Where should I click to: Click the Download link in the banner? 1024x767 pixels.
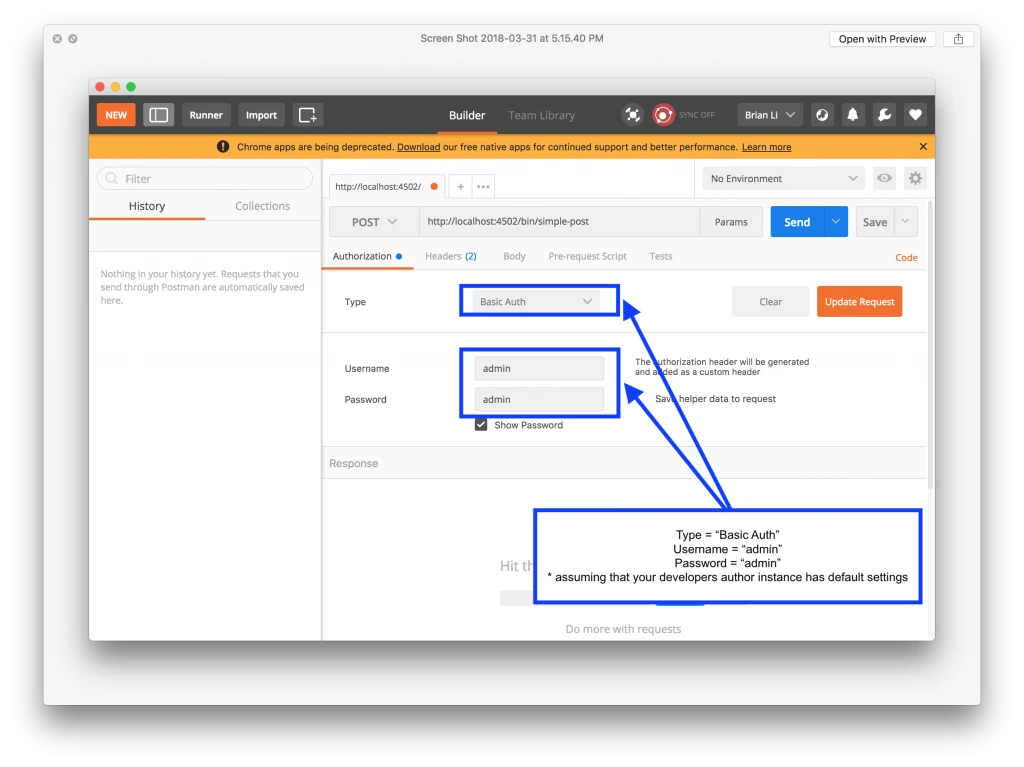(x=419, y=147)
